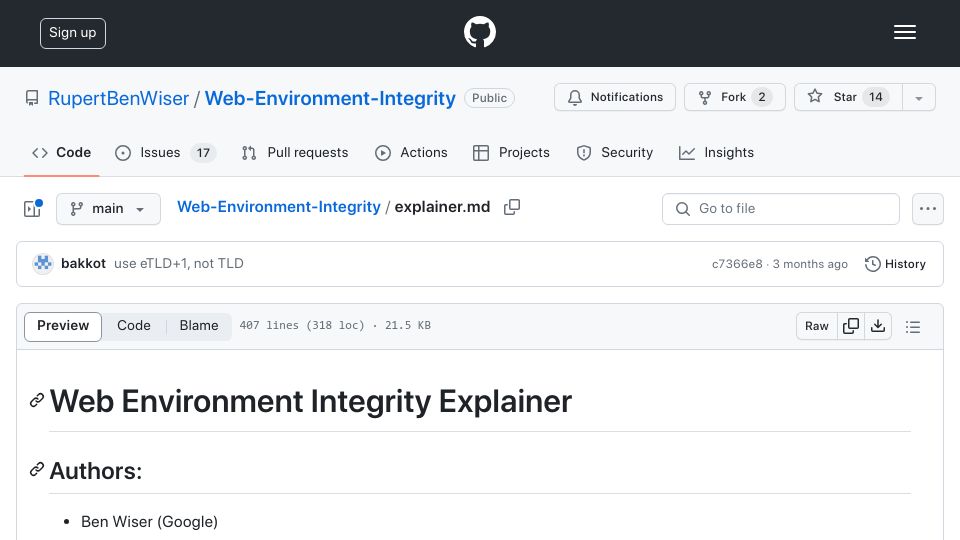Open the document outline icon
The image size is (960, 540).
913,326
